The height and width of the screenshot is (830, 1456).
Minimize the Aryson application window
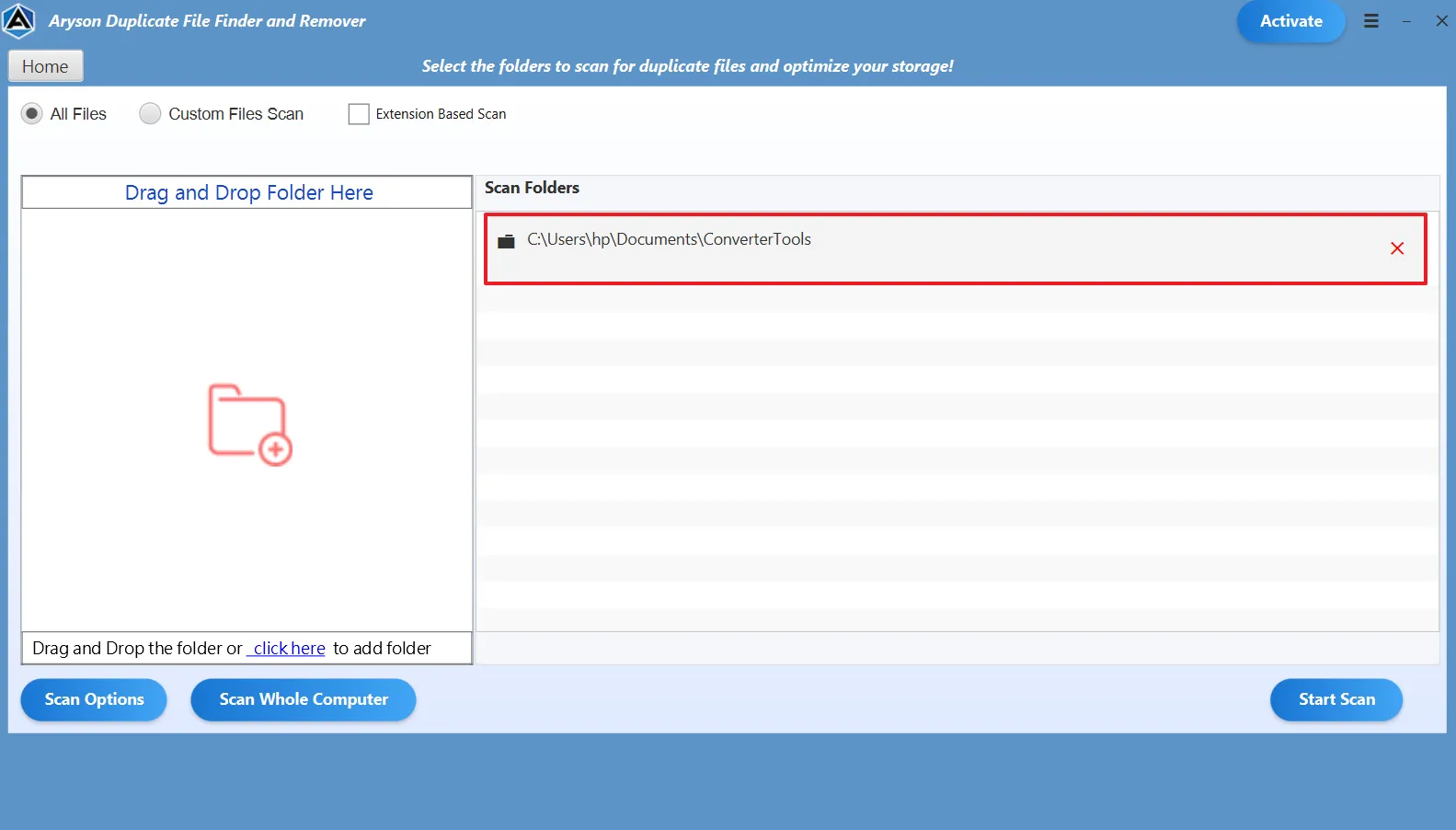point(1406,21)
